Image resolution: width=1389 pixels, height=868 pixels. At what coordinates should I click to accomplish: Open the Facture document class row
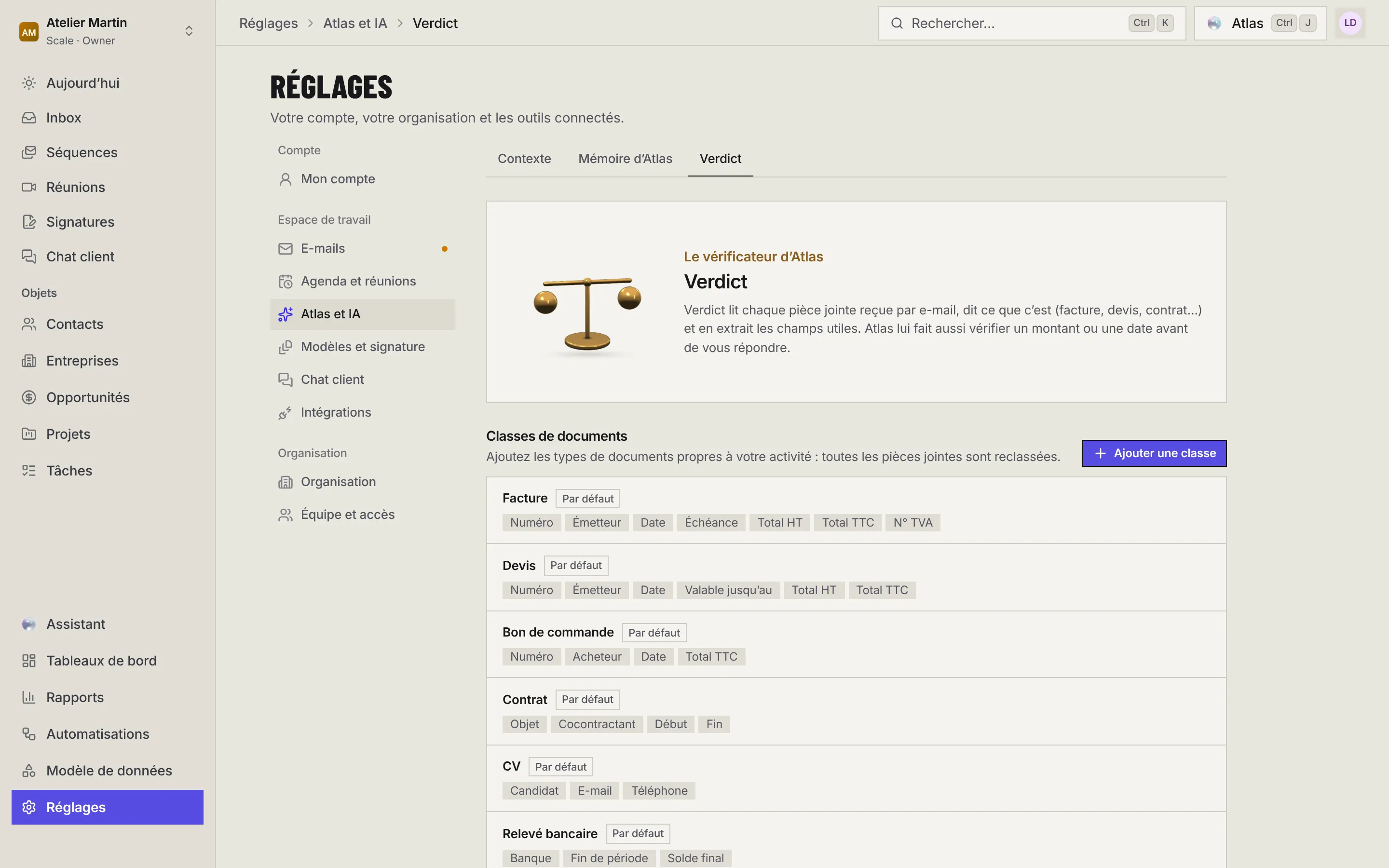point(856,510)
